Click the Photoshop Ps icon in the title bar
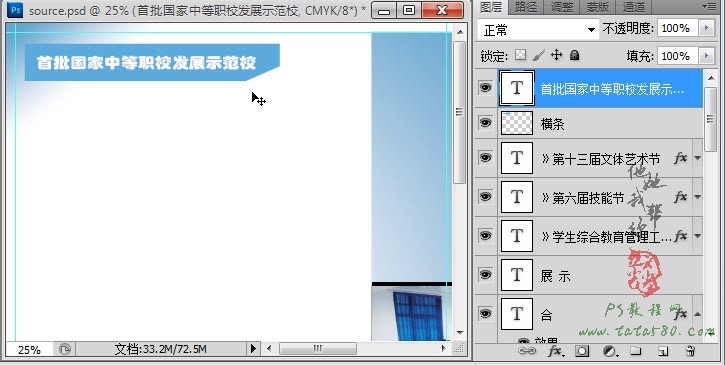Screen dimensions: 725x365 click(x=14, y=9)
